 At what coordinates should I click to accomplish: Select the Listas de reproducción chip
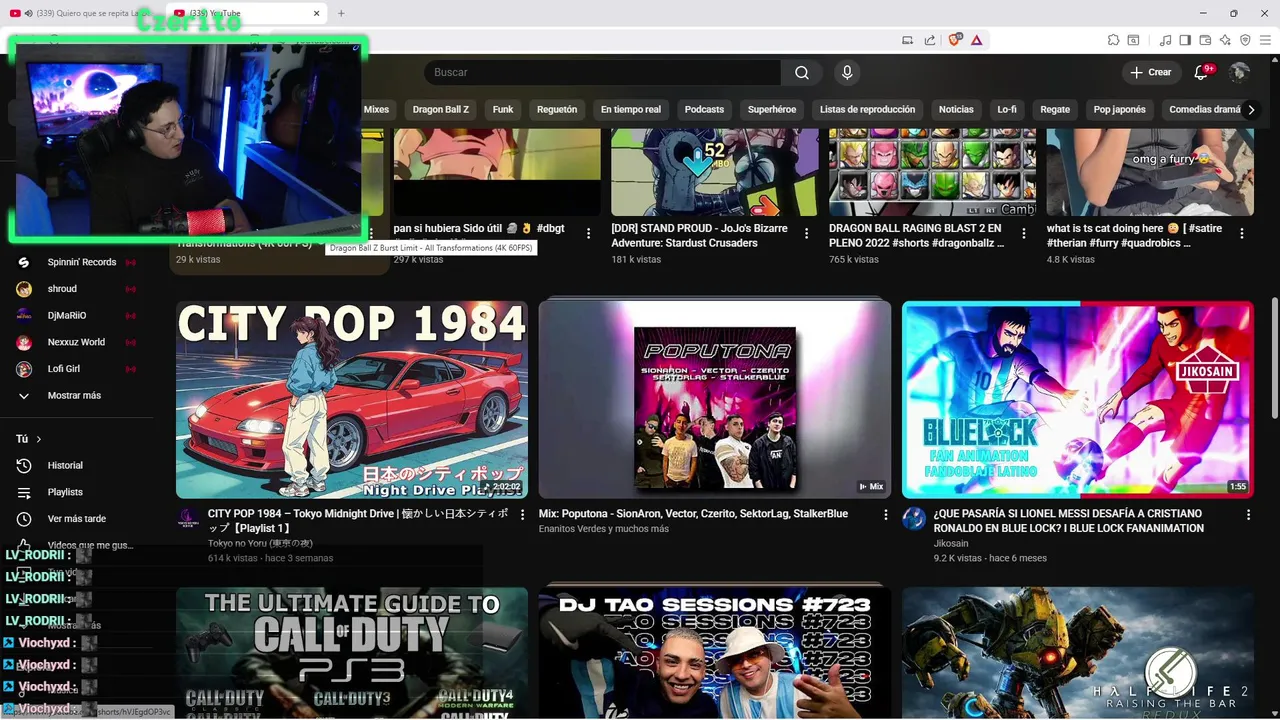[x=867, y=110]
